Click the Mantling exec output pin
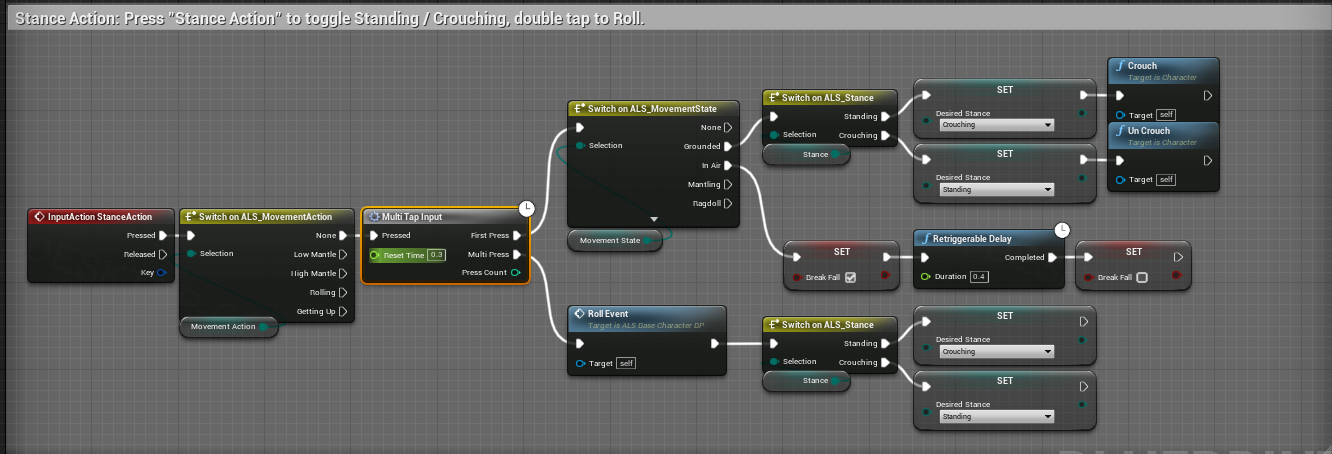Viewport: 1332px width, 454px height. point(727,184)
